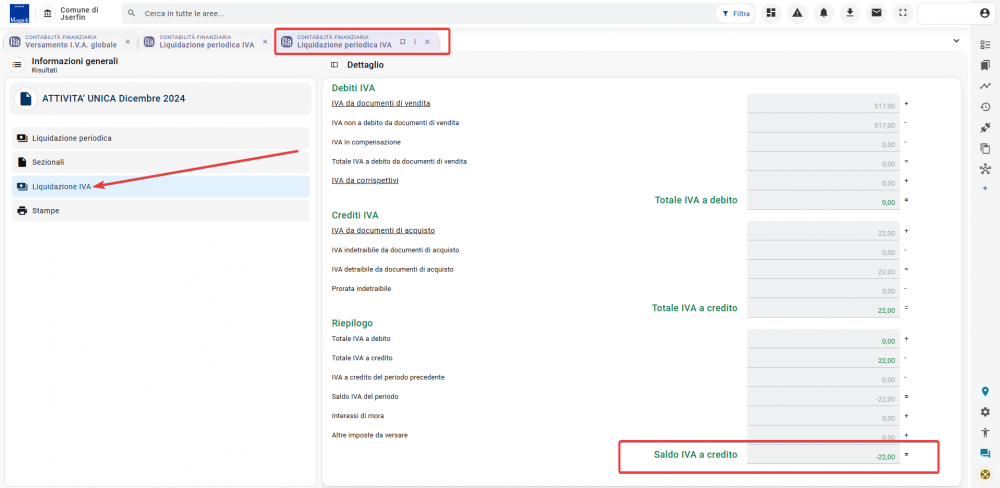Open the mail envelope icon
Image resolution: width=1000 pixels, height=488 pixels.
pos(877,13)
